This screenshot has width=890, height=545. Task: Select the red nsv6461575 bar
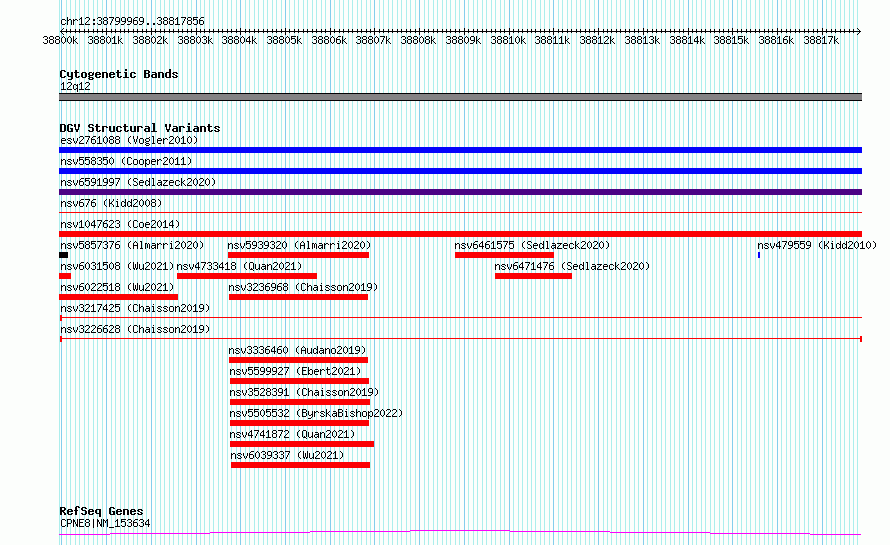[x=504, y=255]
